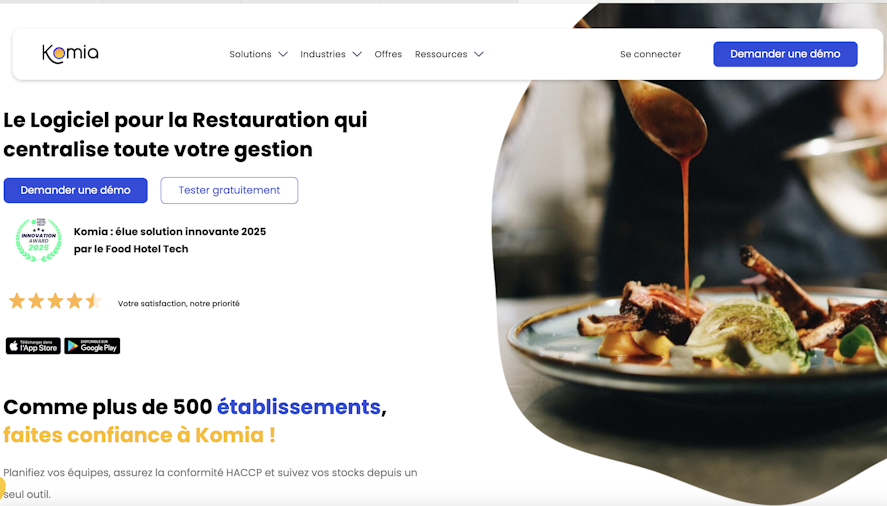Image resolution: width=887 pixels, height=506 pixels.
Task: Click the Komia logo in header
Action: [x=70, y=54]
